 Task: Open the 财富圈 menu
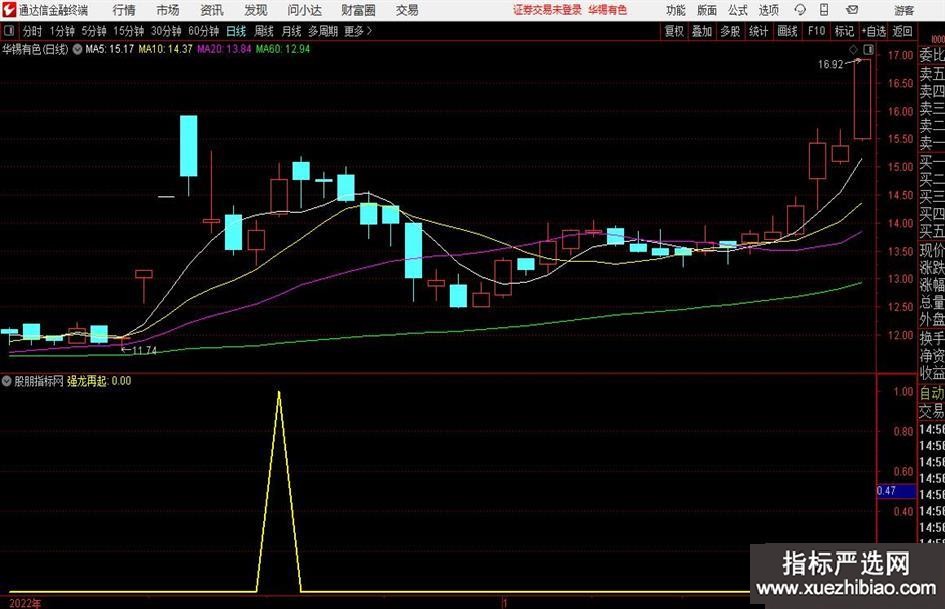point(358,10)
